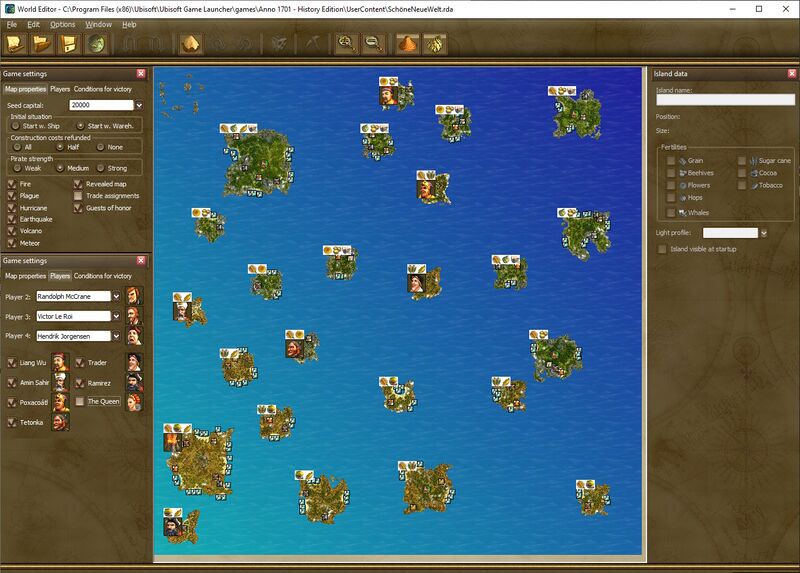Switch to Conditions for victory tab, upper panel
Viewport: 800px width, 573px height.
103,89
